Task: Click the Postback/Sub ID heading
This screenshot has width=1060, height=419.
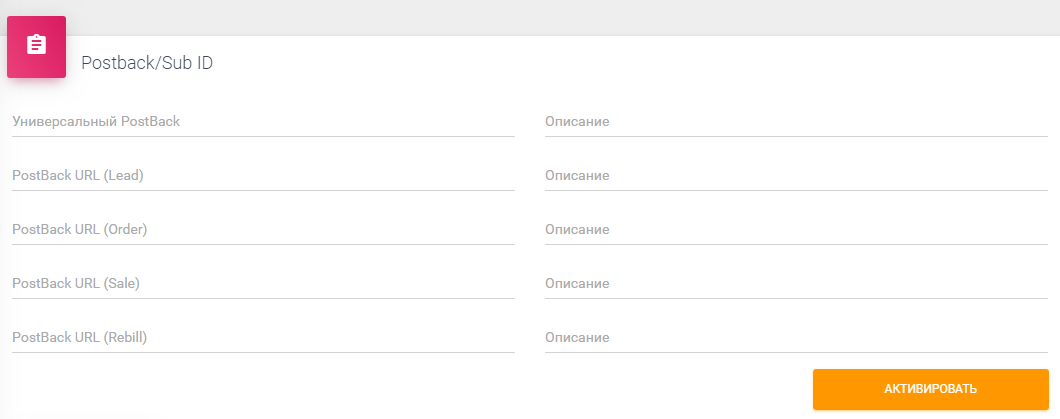Action: pyautogui.click(x=147, y=63)
